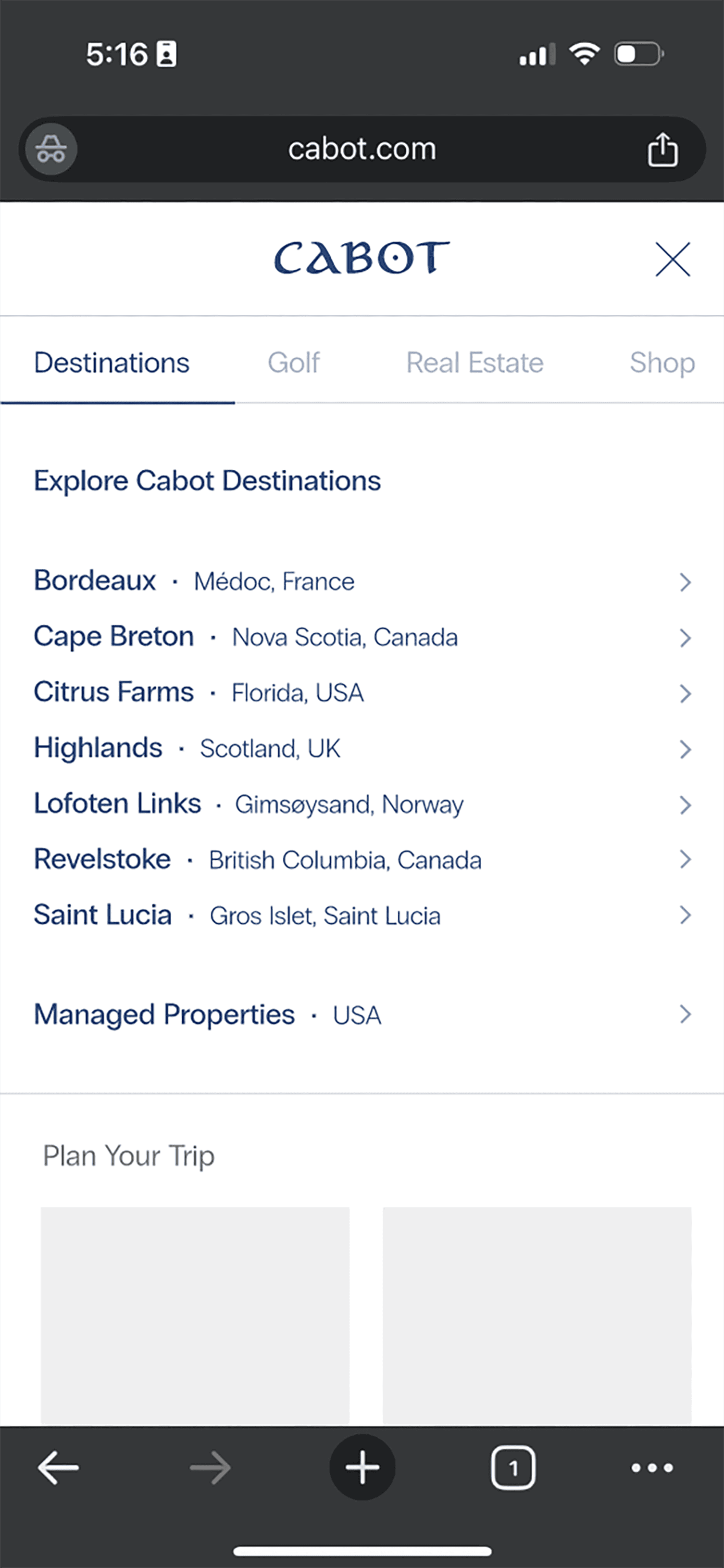
Task: Open a new tab with plus button
Action: pos(362,1468)
